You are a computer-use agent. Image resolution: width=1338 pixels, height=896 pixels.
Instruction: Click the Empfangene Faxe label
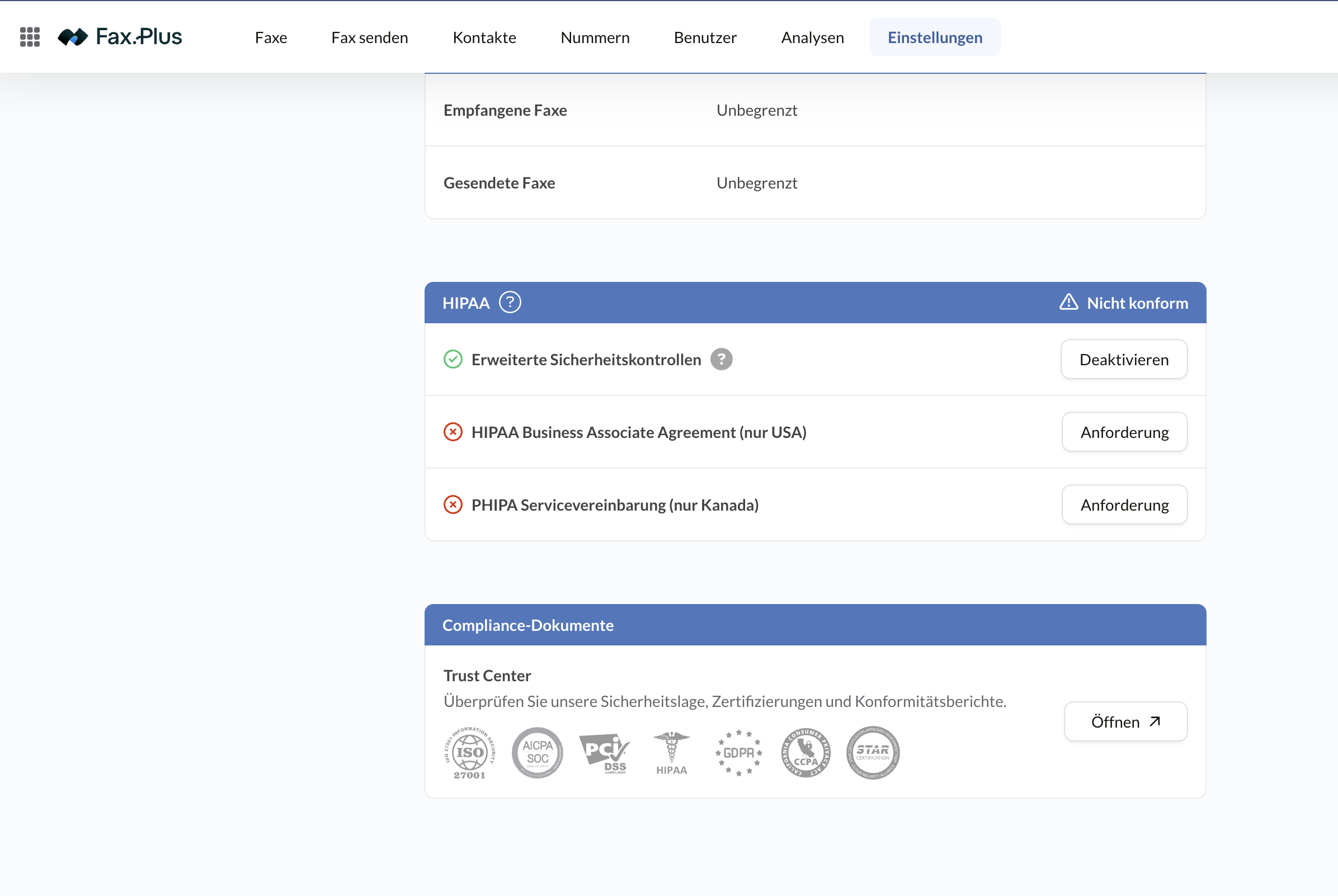pos(505,110)
